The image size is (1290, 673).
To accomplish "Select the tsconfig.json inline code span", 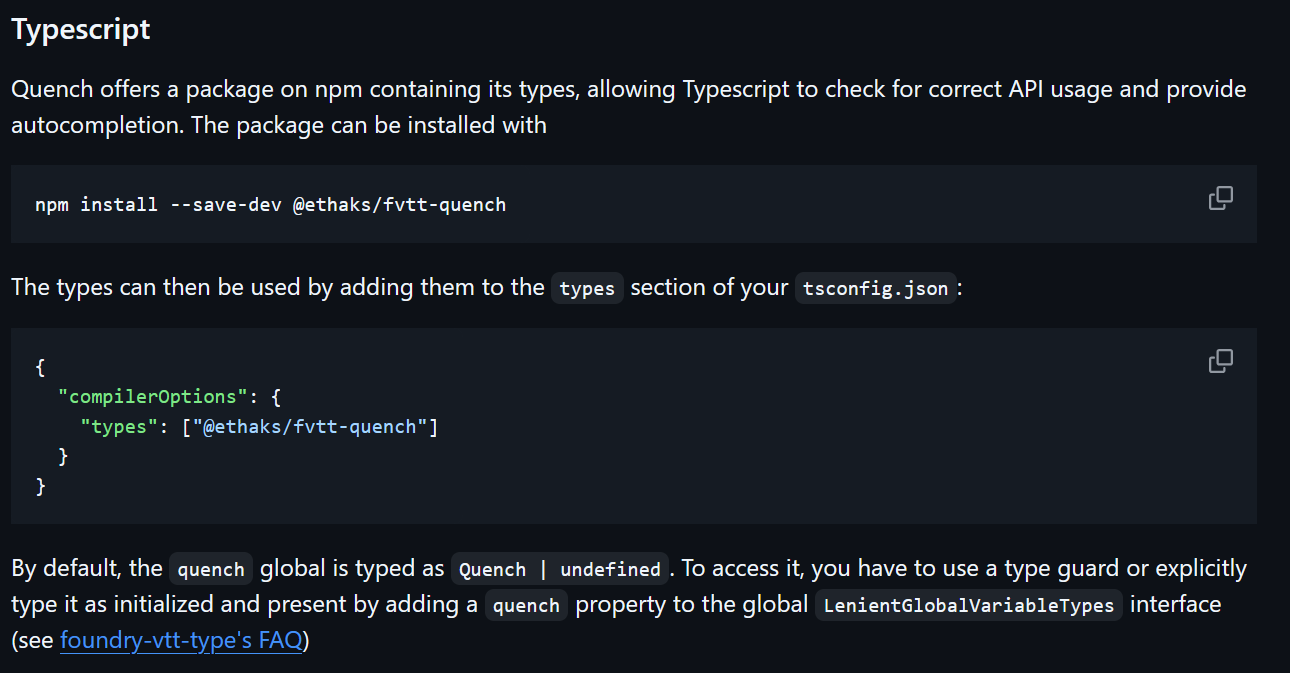I will 875,288.
